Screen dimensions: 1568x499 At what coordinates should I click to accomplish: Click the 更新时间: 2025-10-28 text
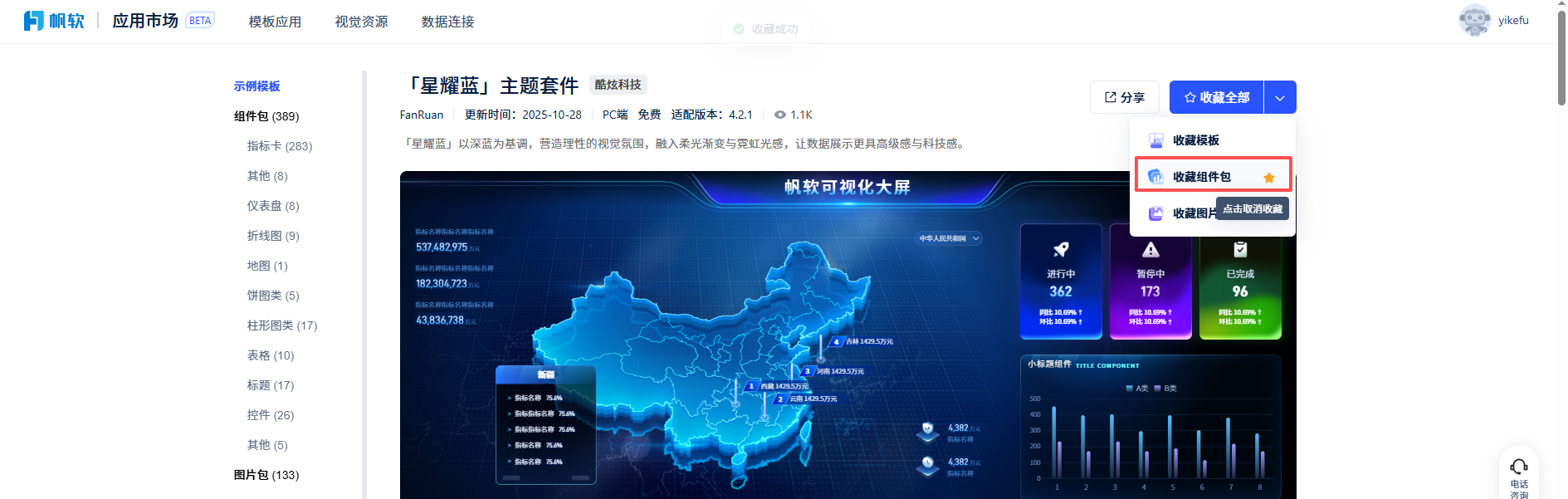tap(523, 115)
